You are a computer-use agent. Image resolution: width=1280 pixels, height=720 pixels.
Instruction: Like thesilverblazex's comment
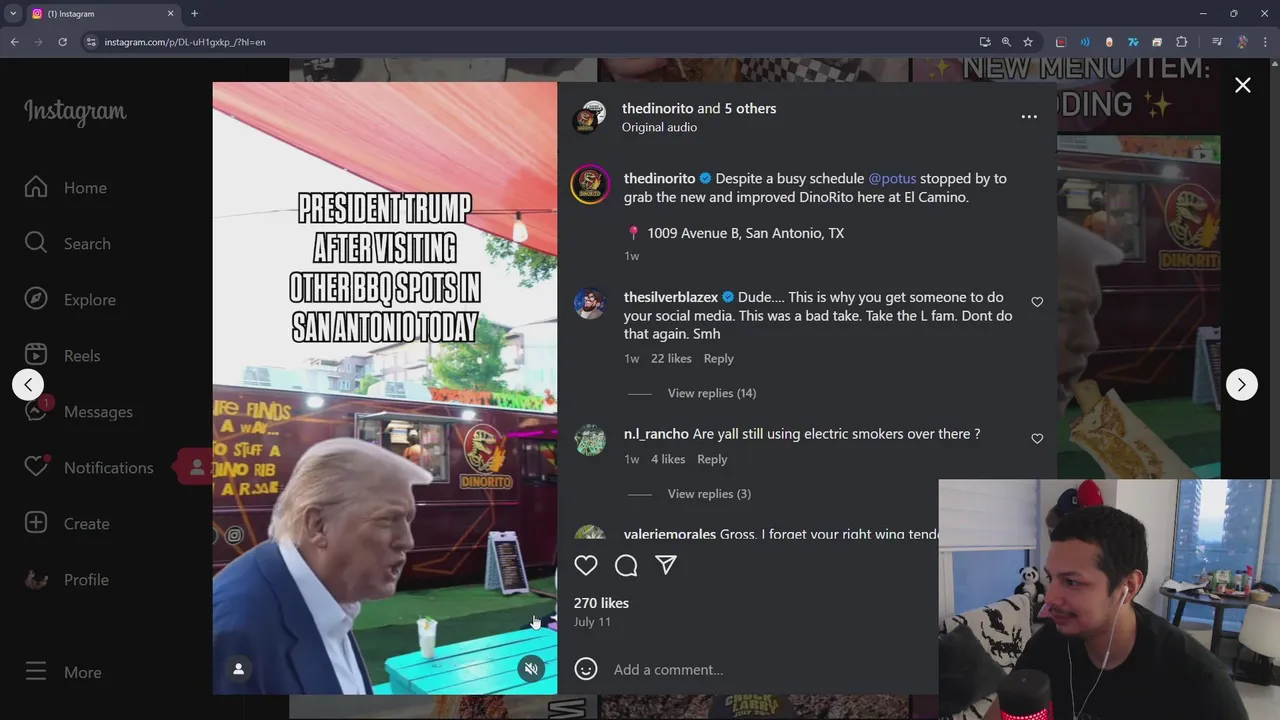pyautogui.click(x=1037, y=302)
